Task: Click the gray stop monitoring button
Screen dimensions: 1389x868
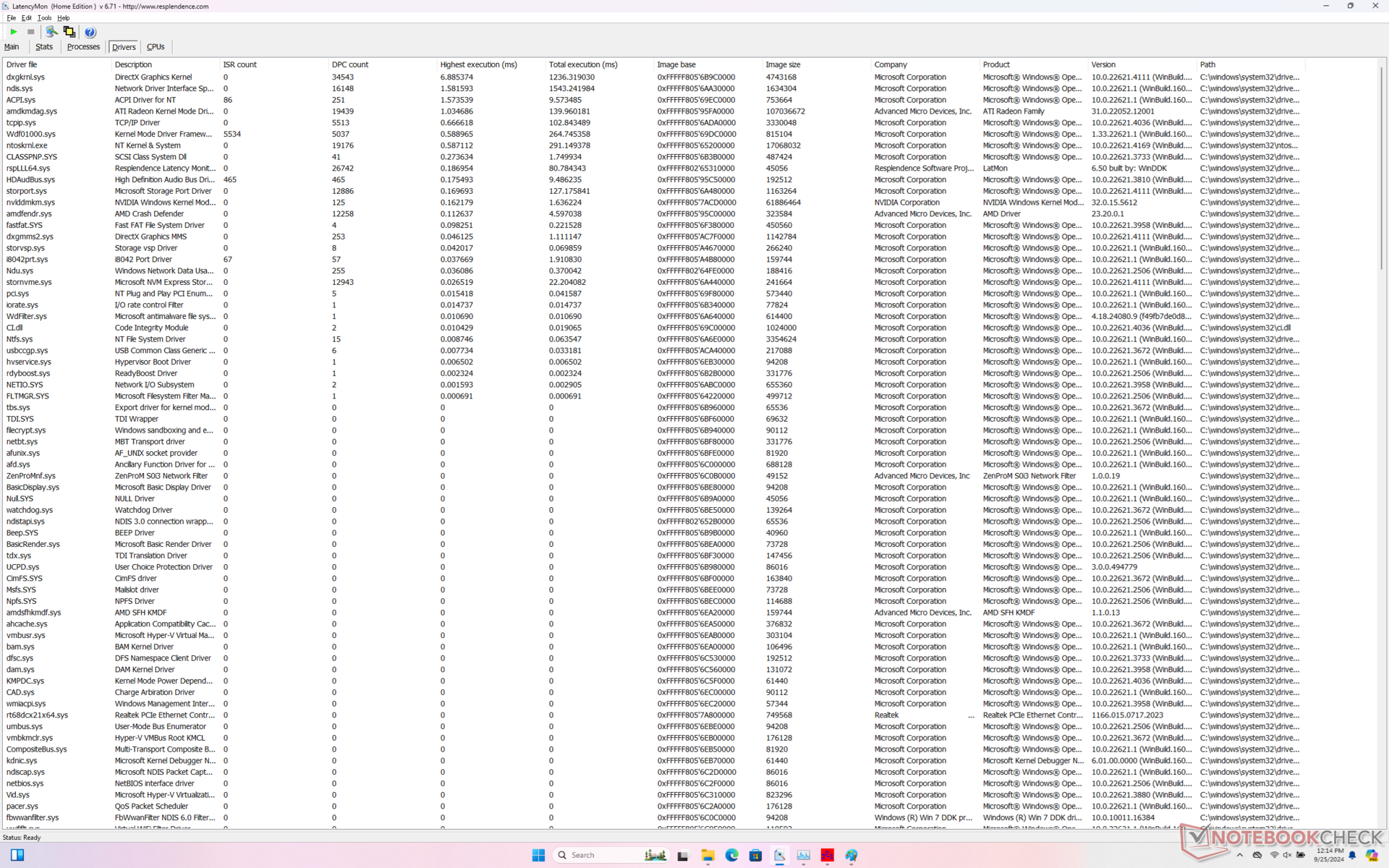Action: coord(30,32)
